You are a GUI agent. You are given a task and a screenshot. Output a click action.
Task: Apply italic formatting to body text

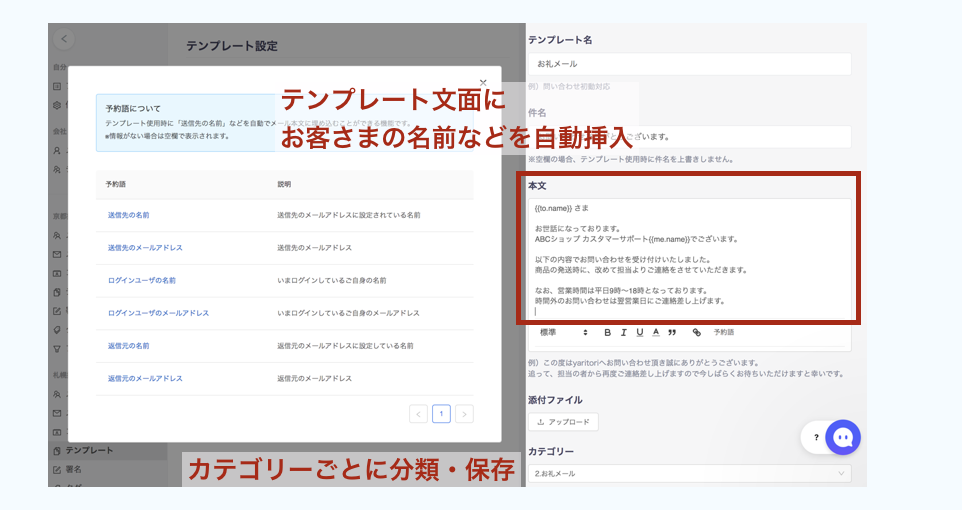point(623,332)
